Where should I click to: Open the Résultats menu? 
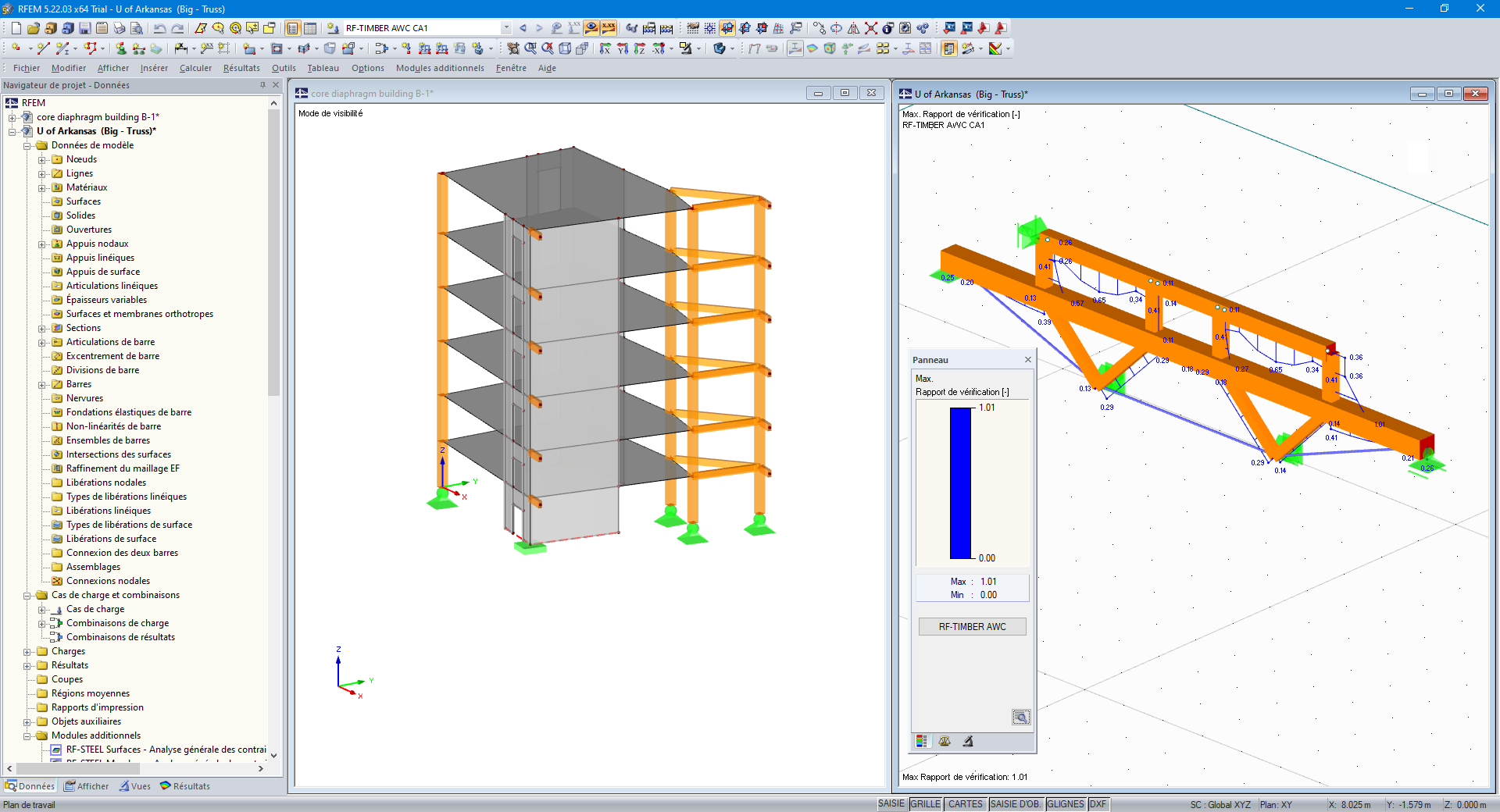241,68
